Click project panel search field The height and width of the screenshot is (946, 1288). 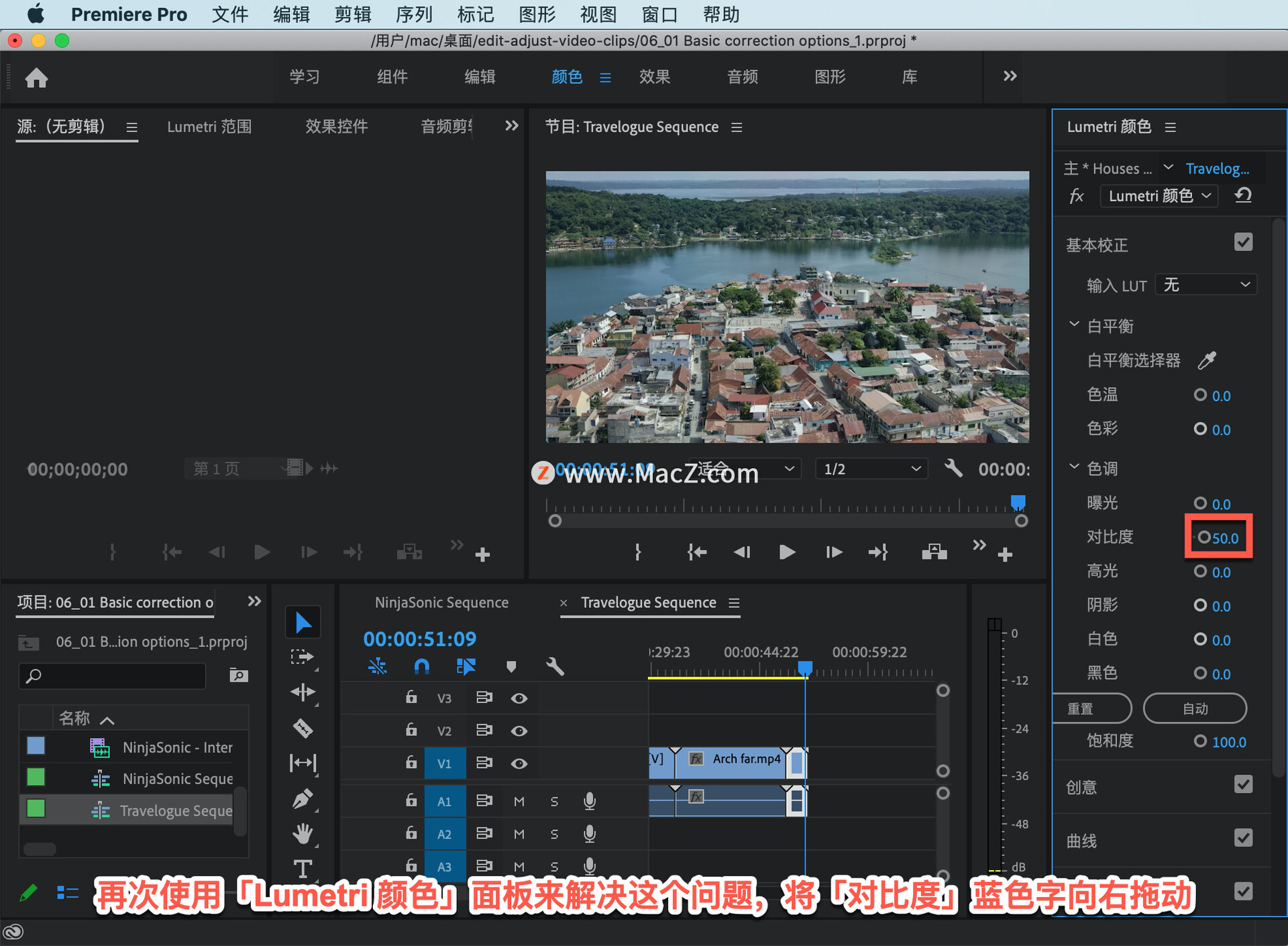coord(113,676)
